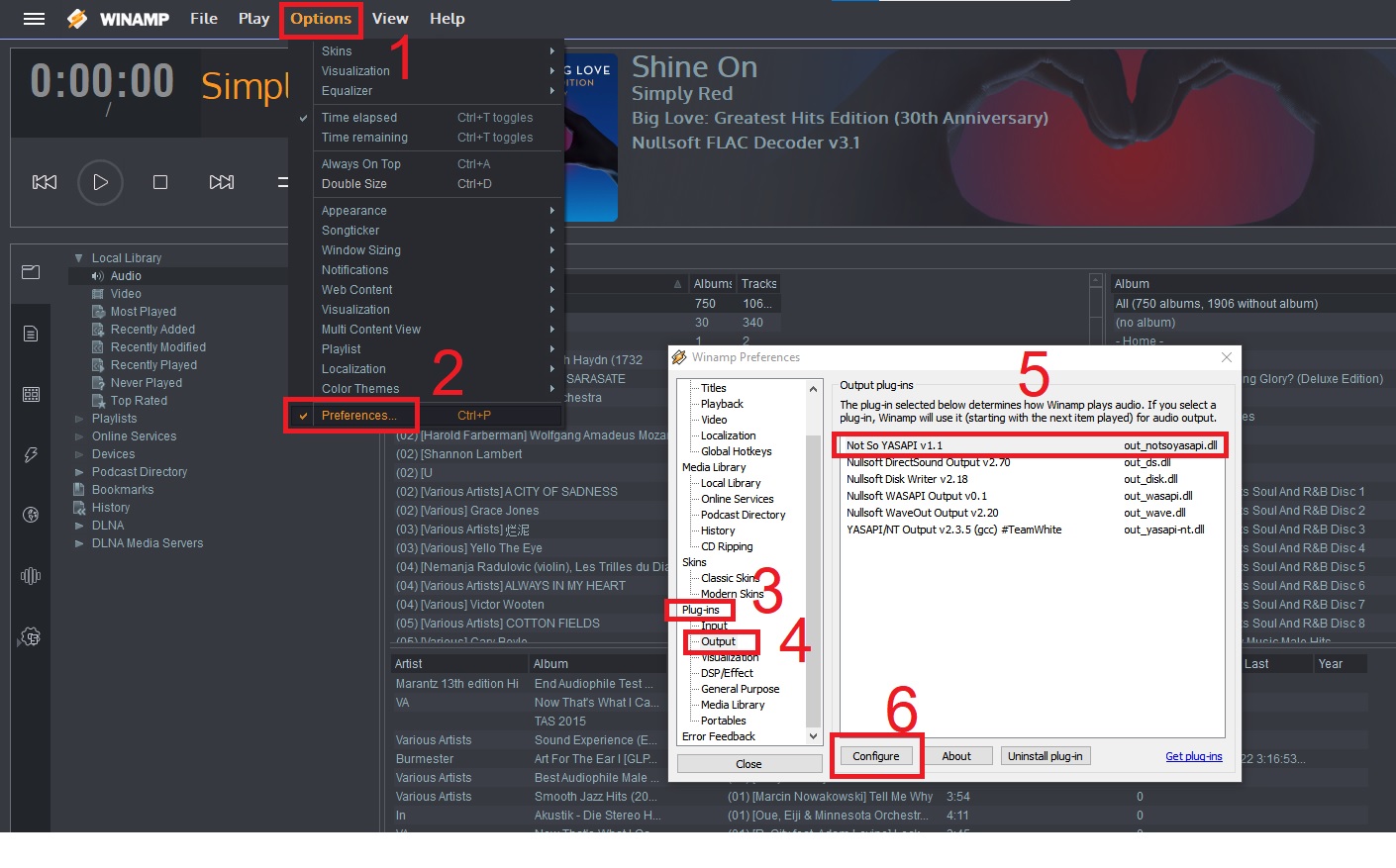Click Close button in Preferences dialog
Image resolution: width=1396 pixels, height=868 pixels.
point(749,764)
